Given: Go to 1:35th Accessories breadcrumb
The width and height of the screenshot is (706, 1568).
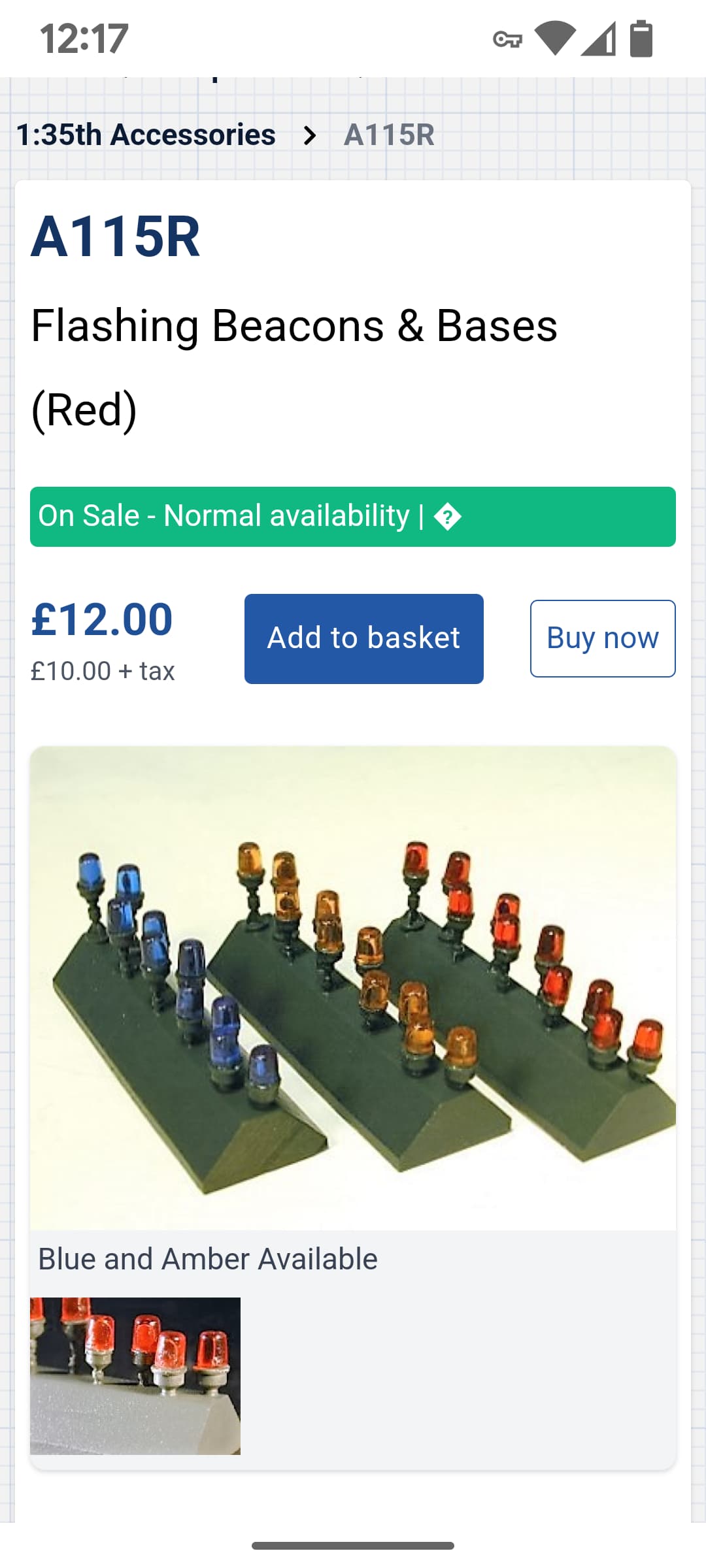Looking at the screenshot, I should coord(146,135).
